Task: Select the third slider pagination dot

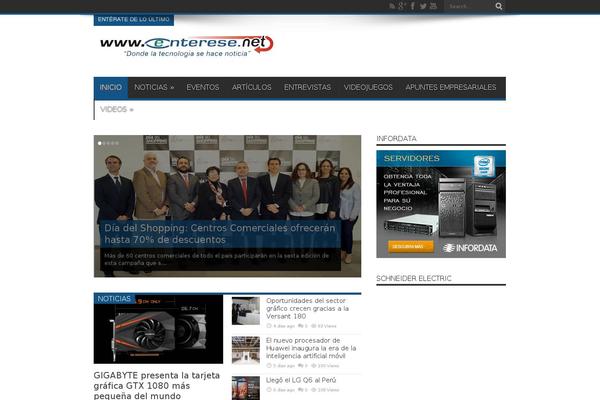Action: [108, 143]
